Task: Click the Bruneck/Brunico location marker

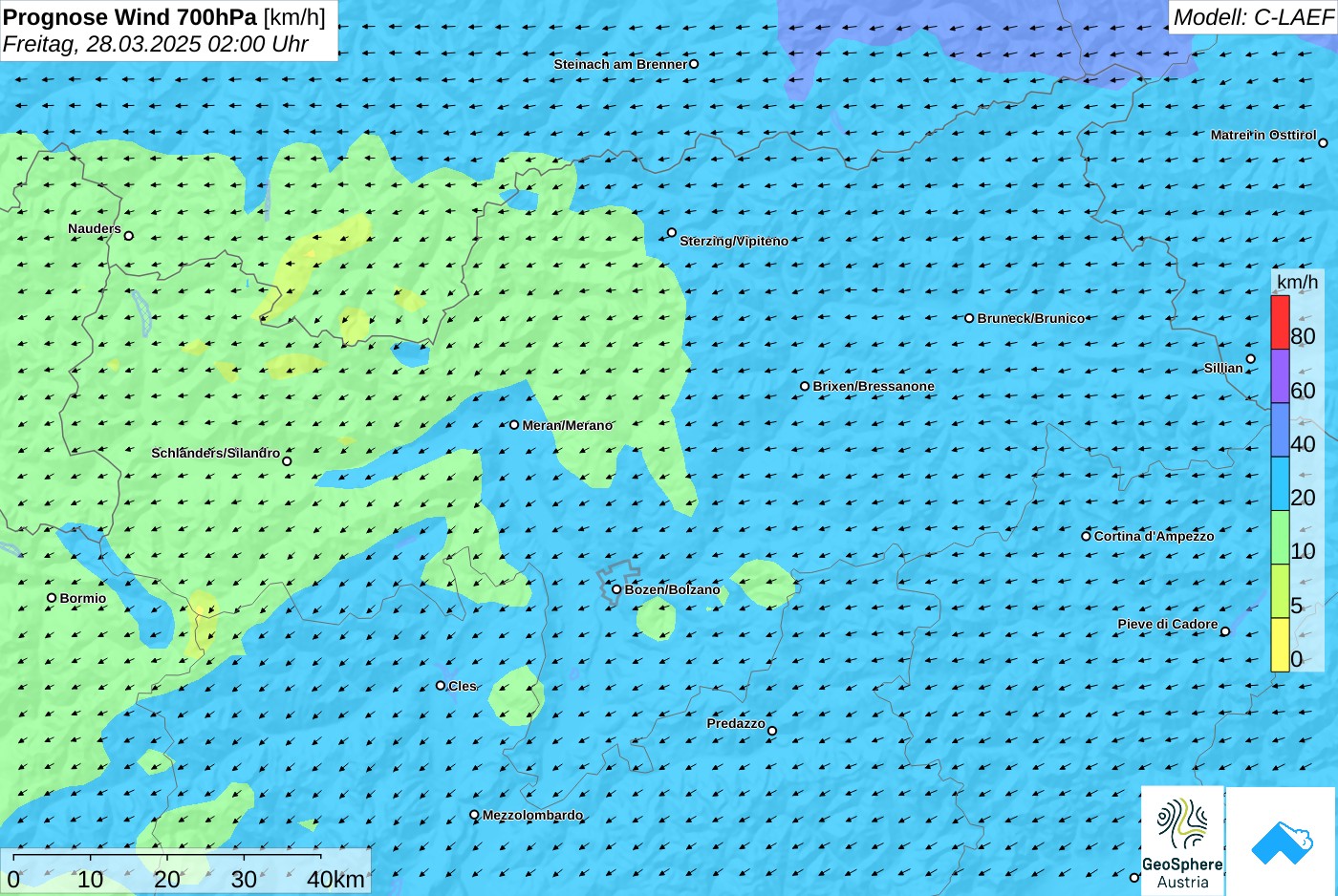Action: [969, 318]
